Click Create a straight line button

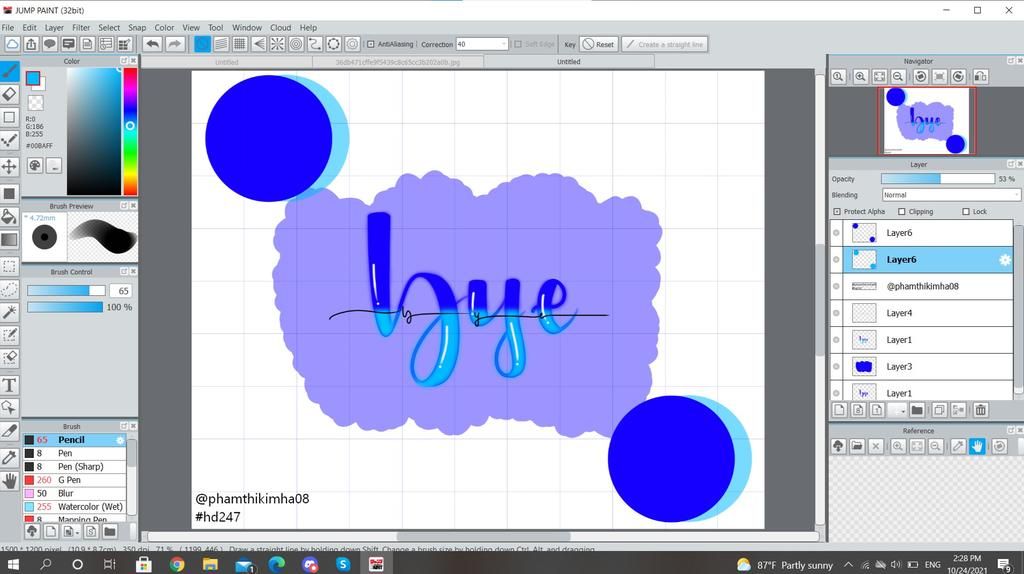tap(664, 44)
